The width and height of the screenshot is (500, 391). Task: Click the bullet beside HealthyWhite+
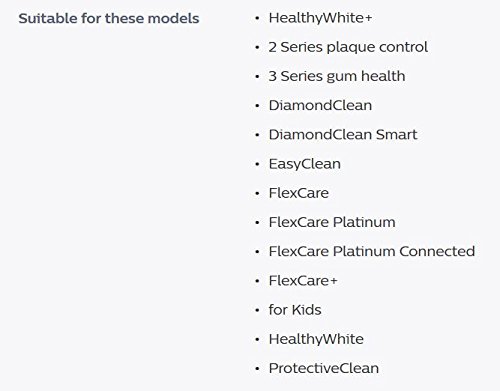pyautogui.click(x=257, y=18)
